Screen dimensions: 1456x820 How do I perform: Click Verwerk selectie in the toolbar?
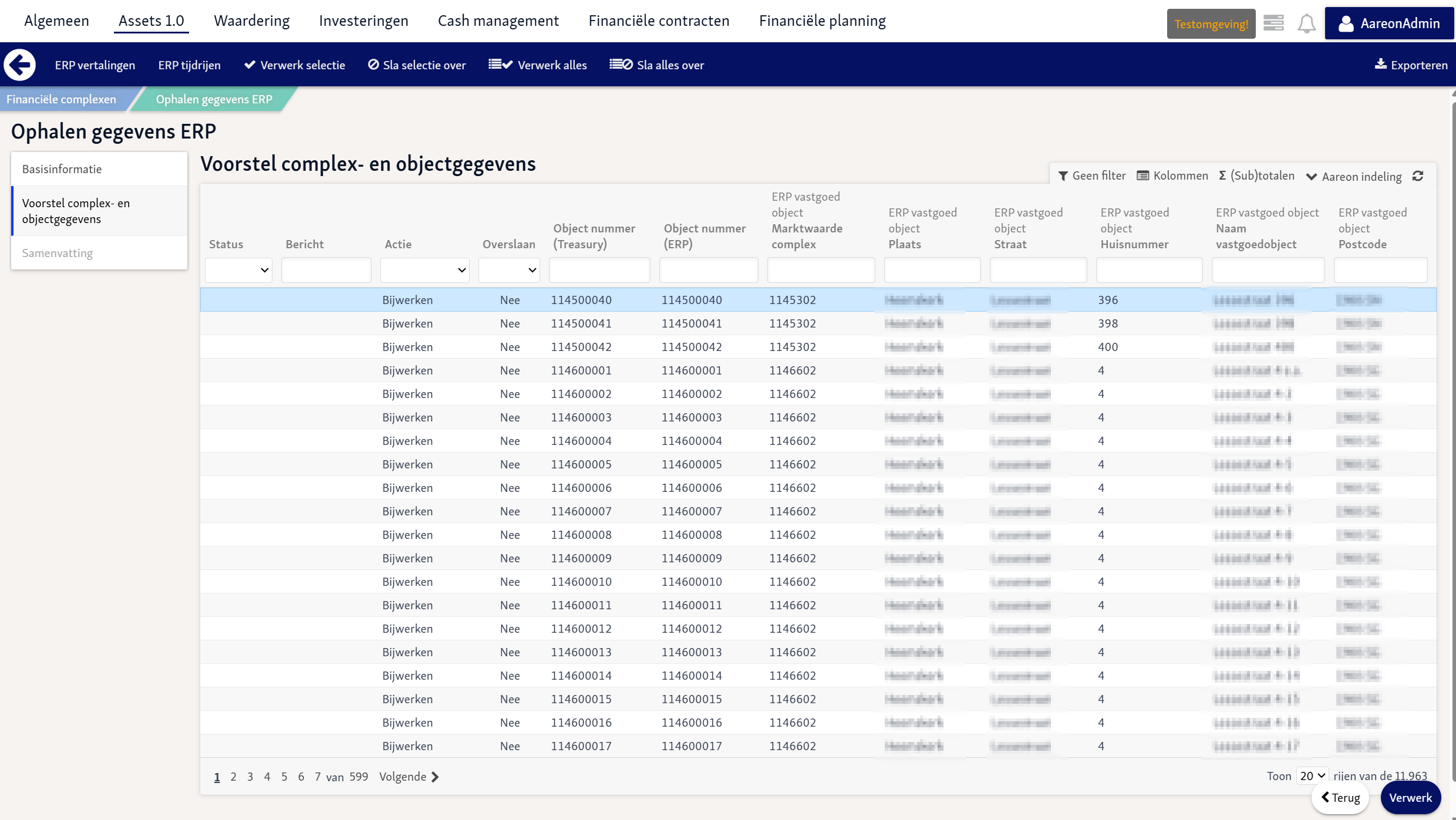click(x=295, y=65)
